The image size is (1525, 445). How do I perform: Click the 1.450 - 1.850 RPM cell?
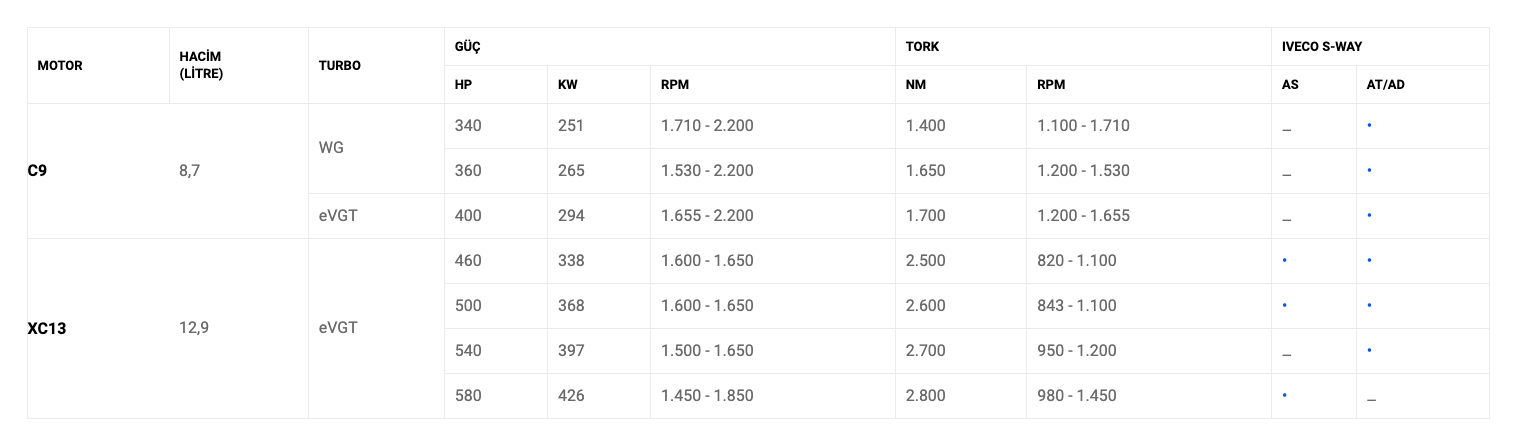[x=707, y=396]
